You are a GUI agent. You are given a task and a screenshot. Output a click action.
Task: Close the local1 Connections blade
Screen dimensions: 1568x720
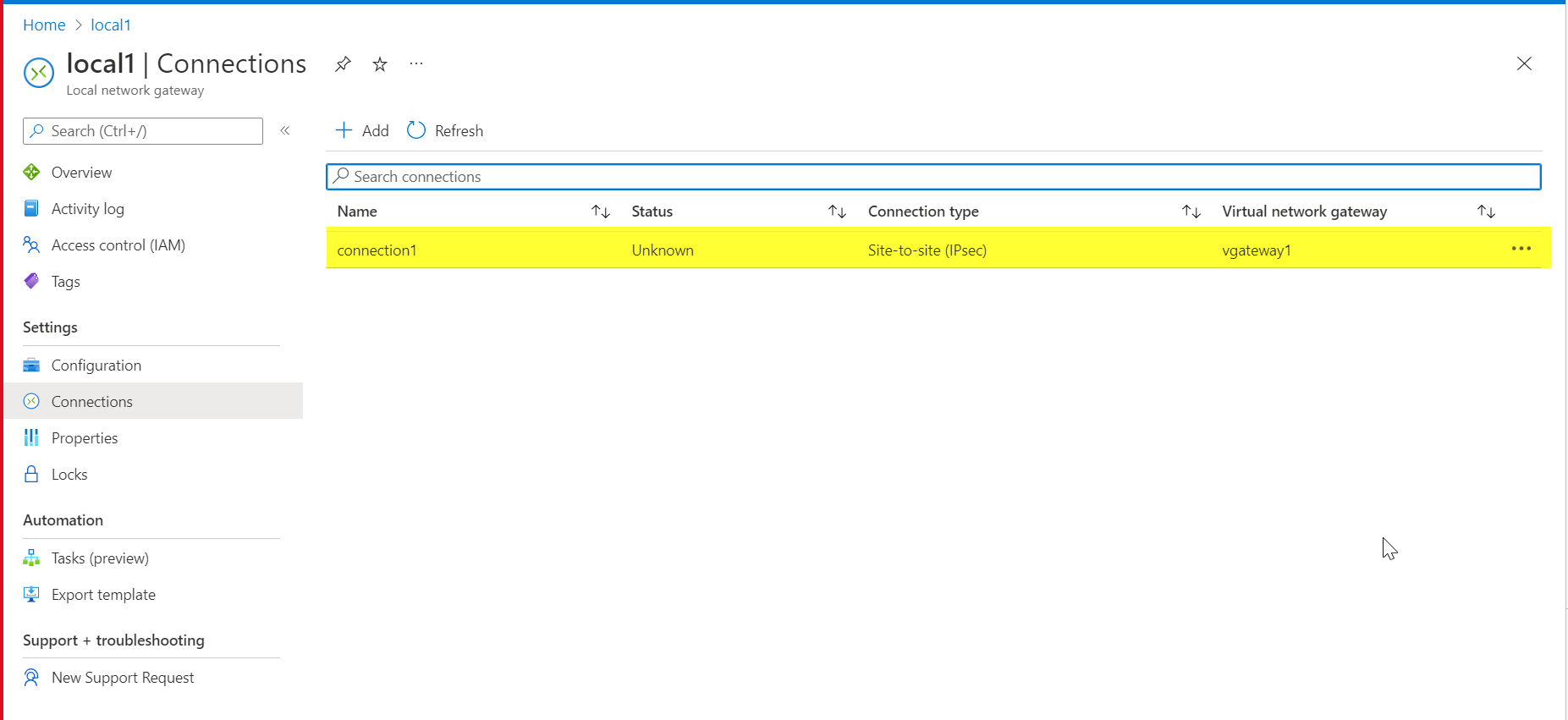pyautogui.click(x=1524, y=63)
